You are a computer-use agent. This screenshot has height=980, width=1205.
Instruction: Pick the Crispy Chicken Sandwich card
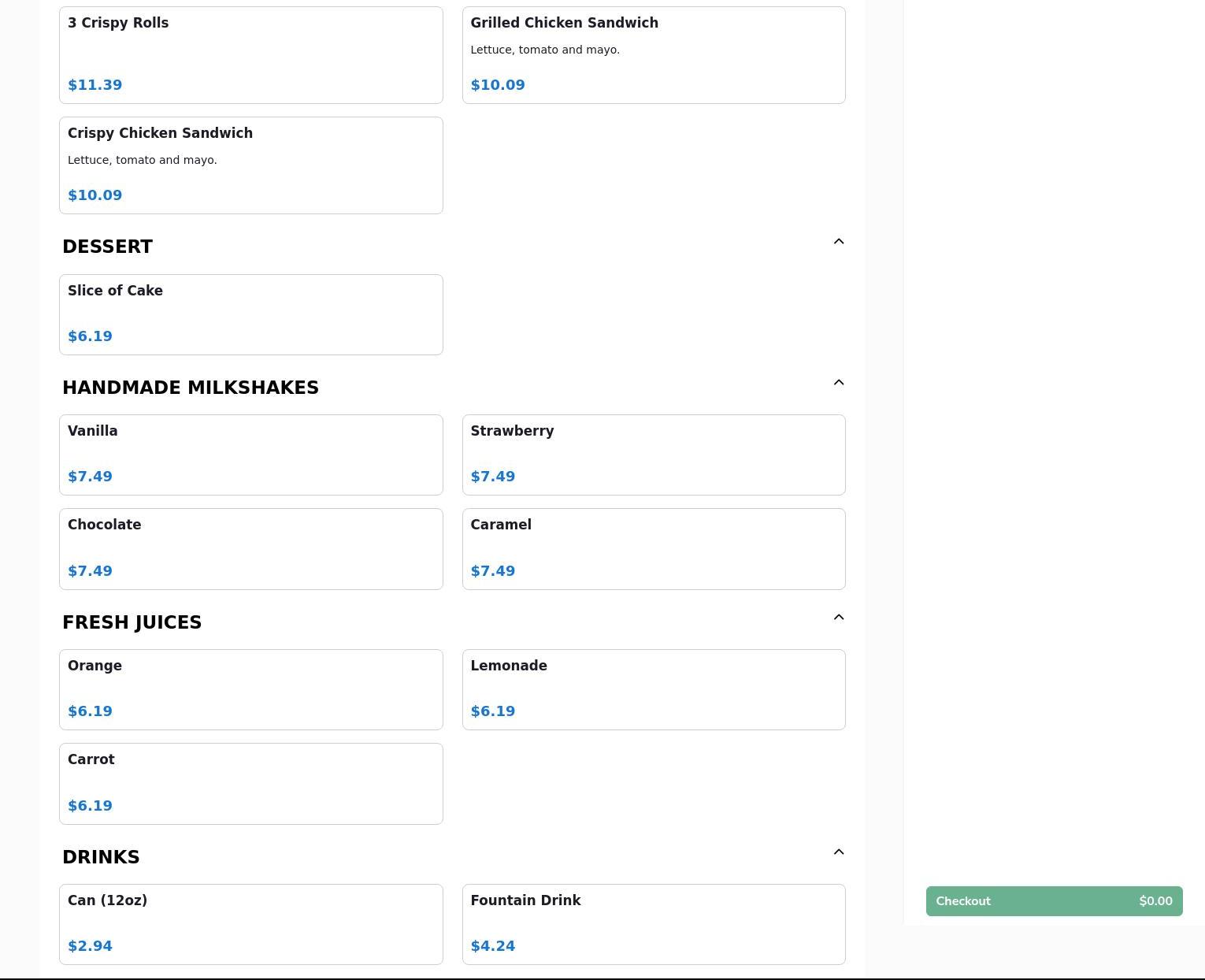pyautogui.click(x=251, y=165)
